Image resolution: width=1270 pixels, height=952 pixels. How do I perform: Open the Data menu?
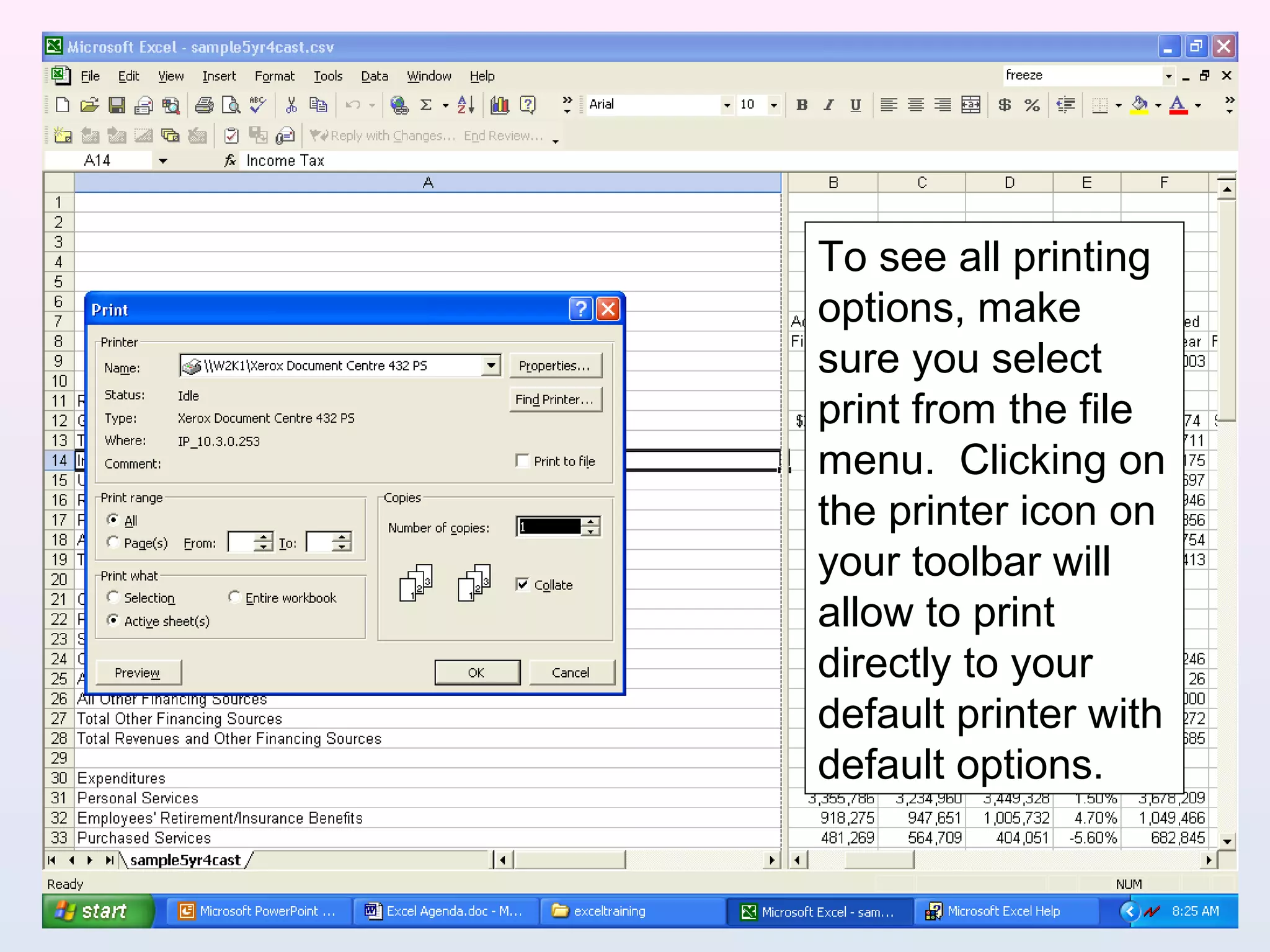point(375,76)
